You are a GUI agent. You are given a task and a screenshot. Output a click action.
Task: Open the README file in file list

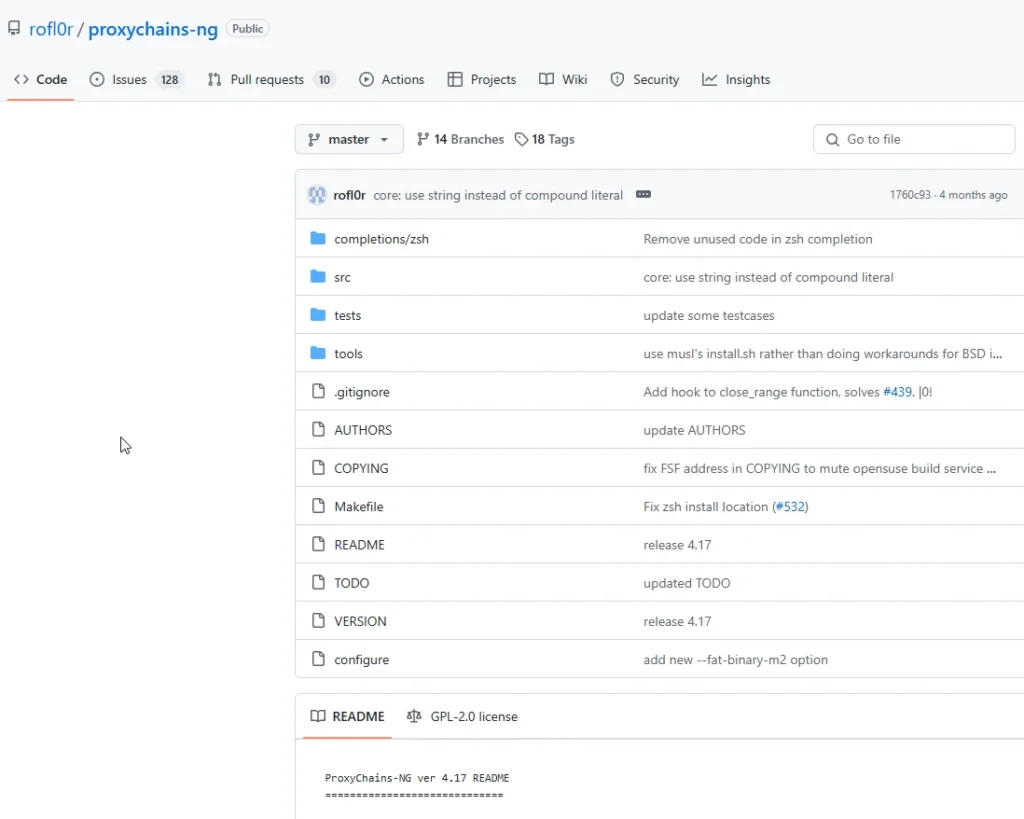tap(359, 545)
